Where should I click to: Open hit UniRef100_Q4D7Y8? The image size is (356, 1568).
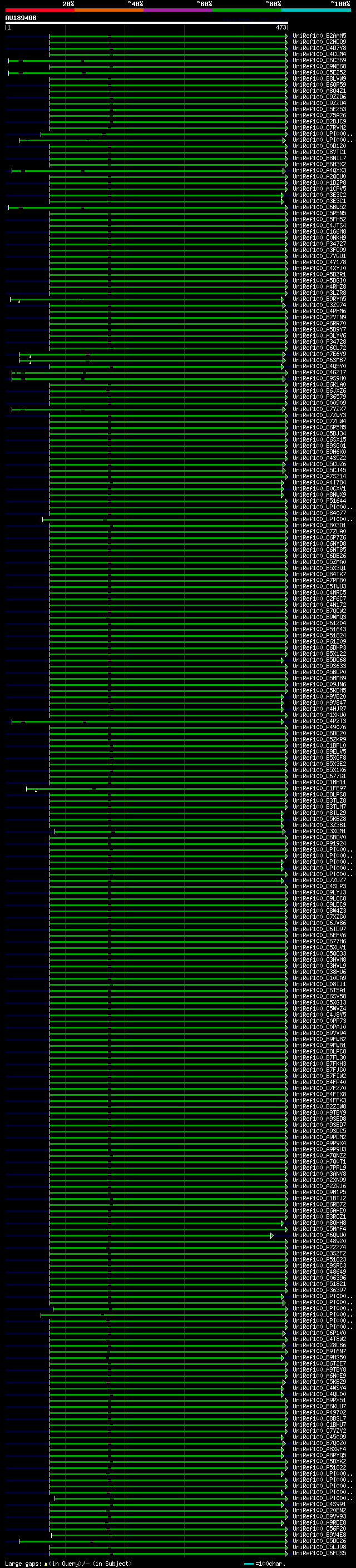click(319, 48)
